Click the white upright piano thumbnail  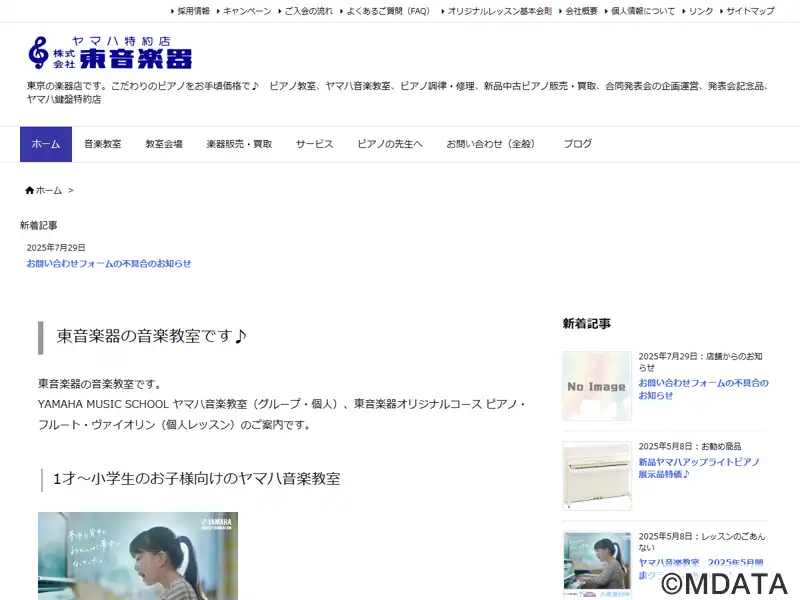pyautogui.click(x=597, y=476)
